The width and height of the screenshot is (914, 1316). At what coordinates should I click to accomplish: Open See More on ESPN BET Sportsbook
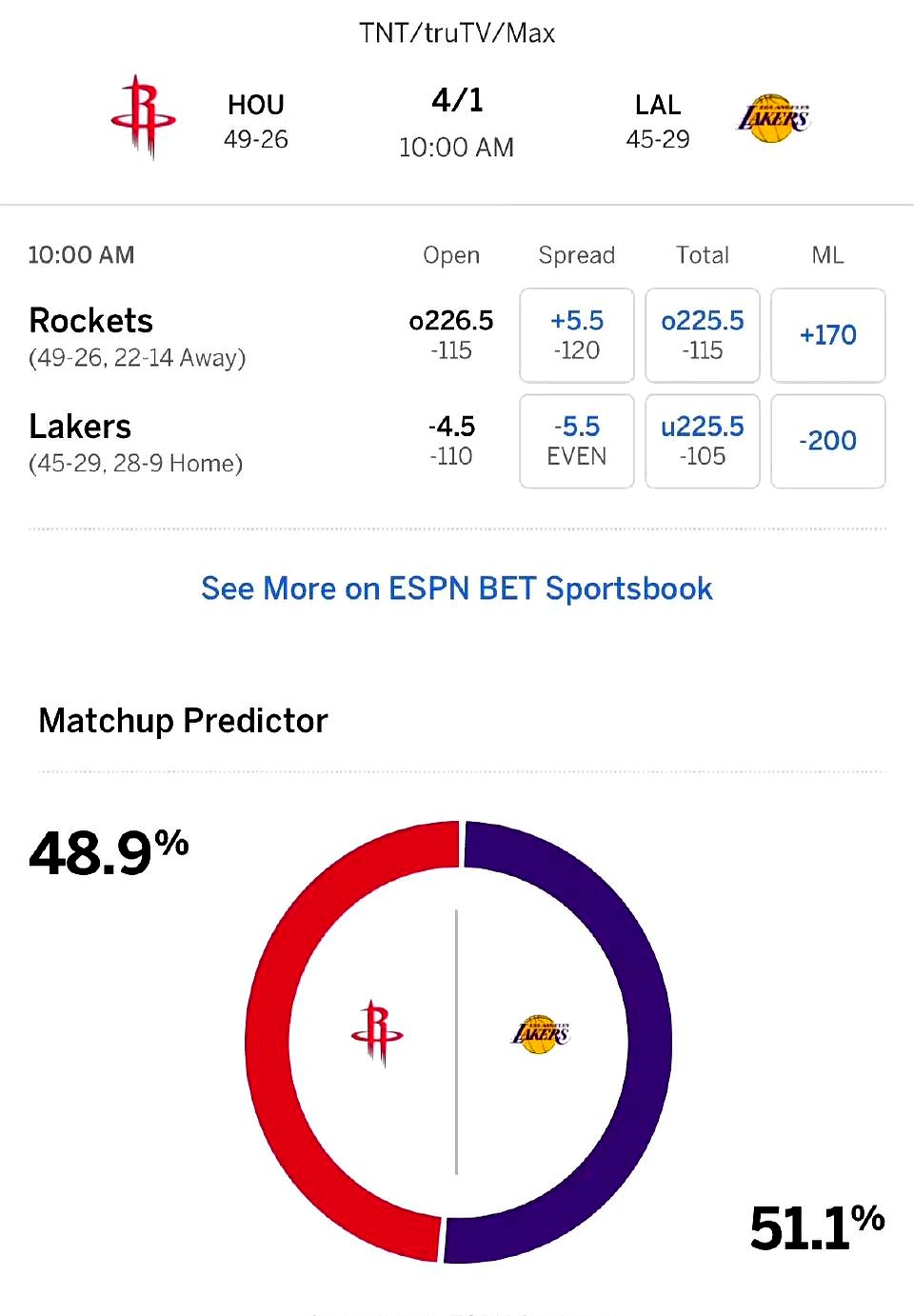coord(456,588)
